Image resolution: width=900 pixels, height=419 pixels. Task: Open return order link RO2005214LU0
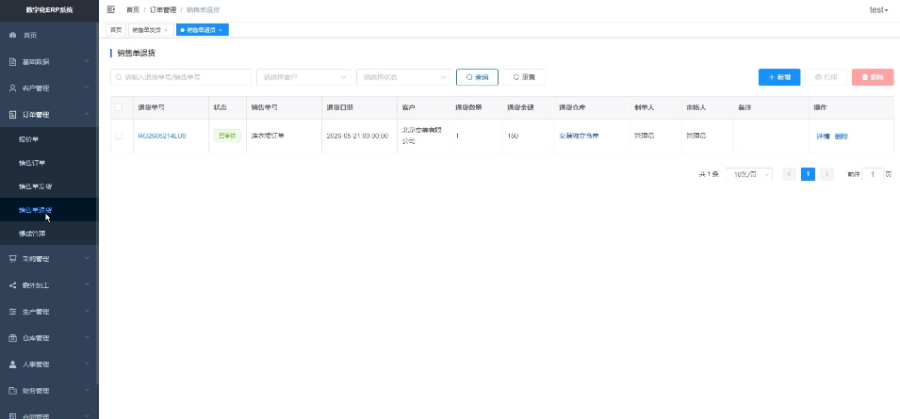pyautogui.click(x=162, y=136)
